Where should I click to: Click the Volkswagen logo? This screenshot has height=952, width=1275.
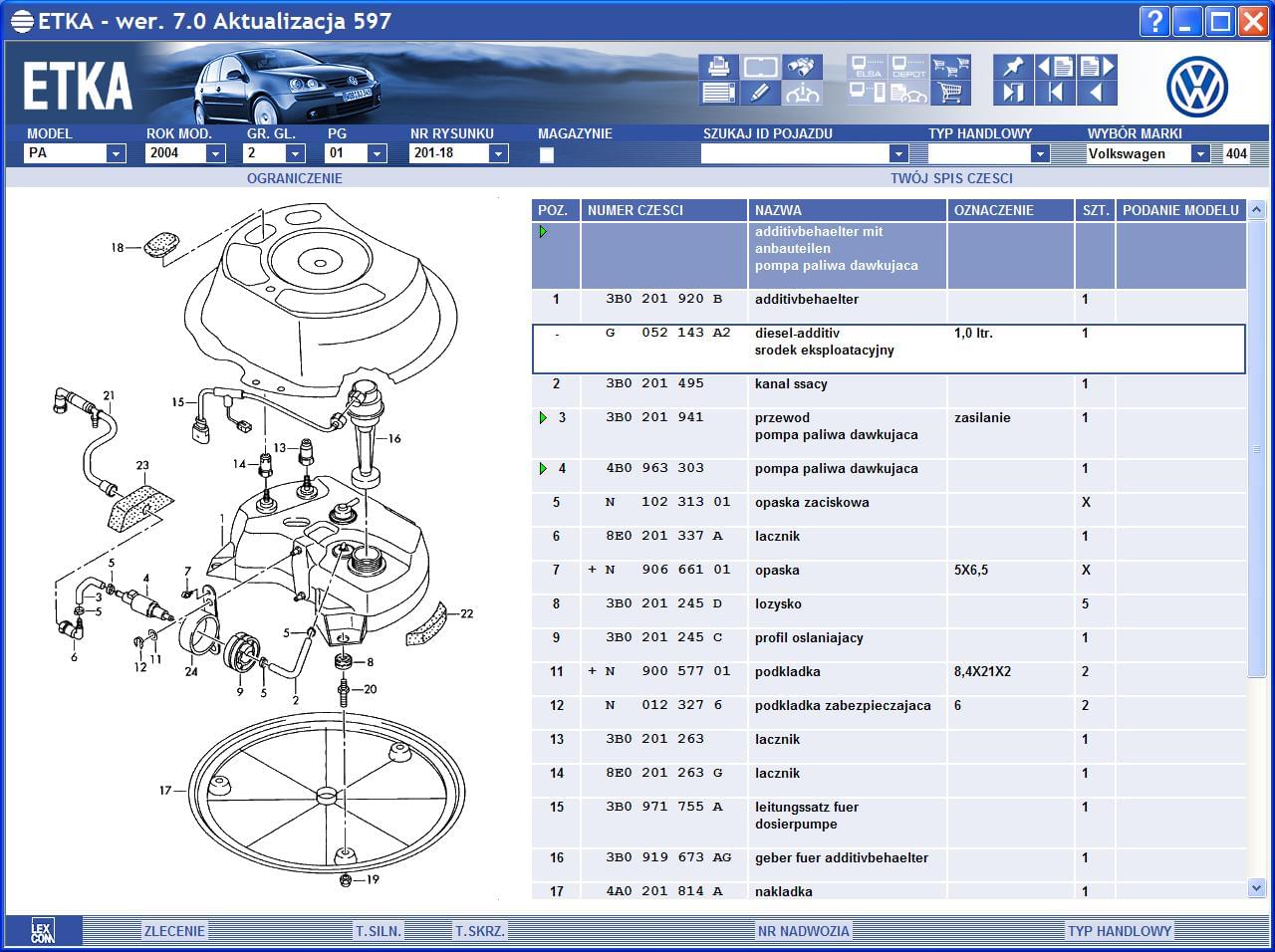pyautogui.click(x=1197, y=87)
